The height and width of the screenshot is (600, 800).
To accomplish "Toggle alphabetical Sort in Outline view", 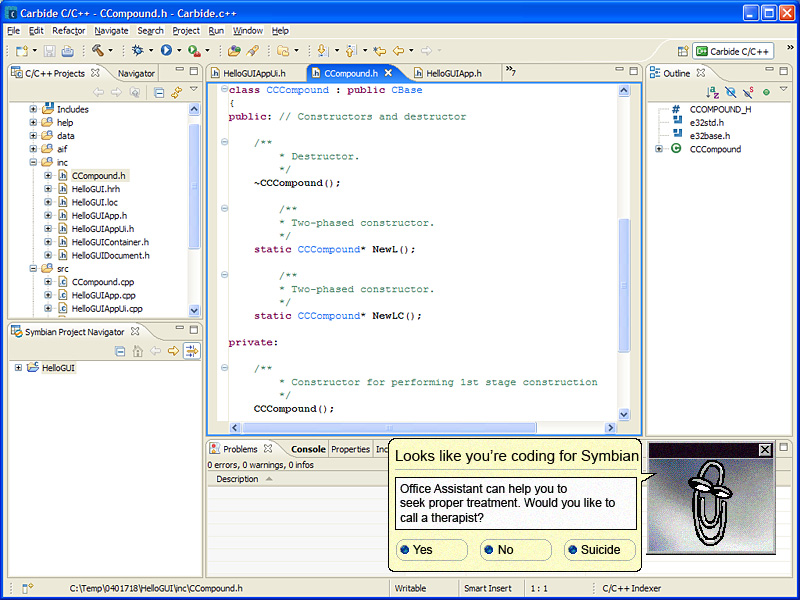I will pos(713,92).
